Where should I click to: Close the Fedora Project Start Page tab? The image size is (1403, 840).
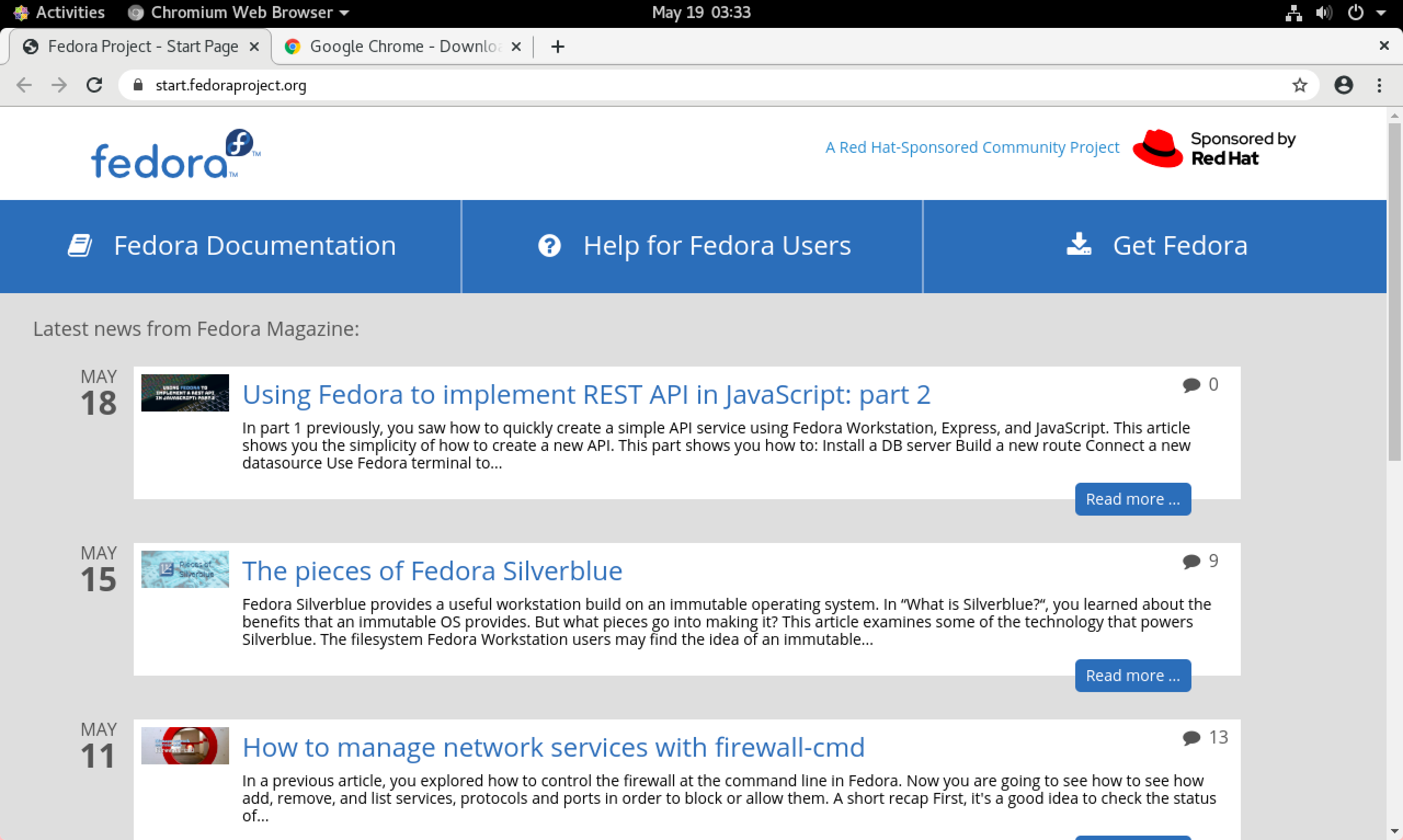click(x=254, y=47)
